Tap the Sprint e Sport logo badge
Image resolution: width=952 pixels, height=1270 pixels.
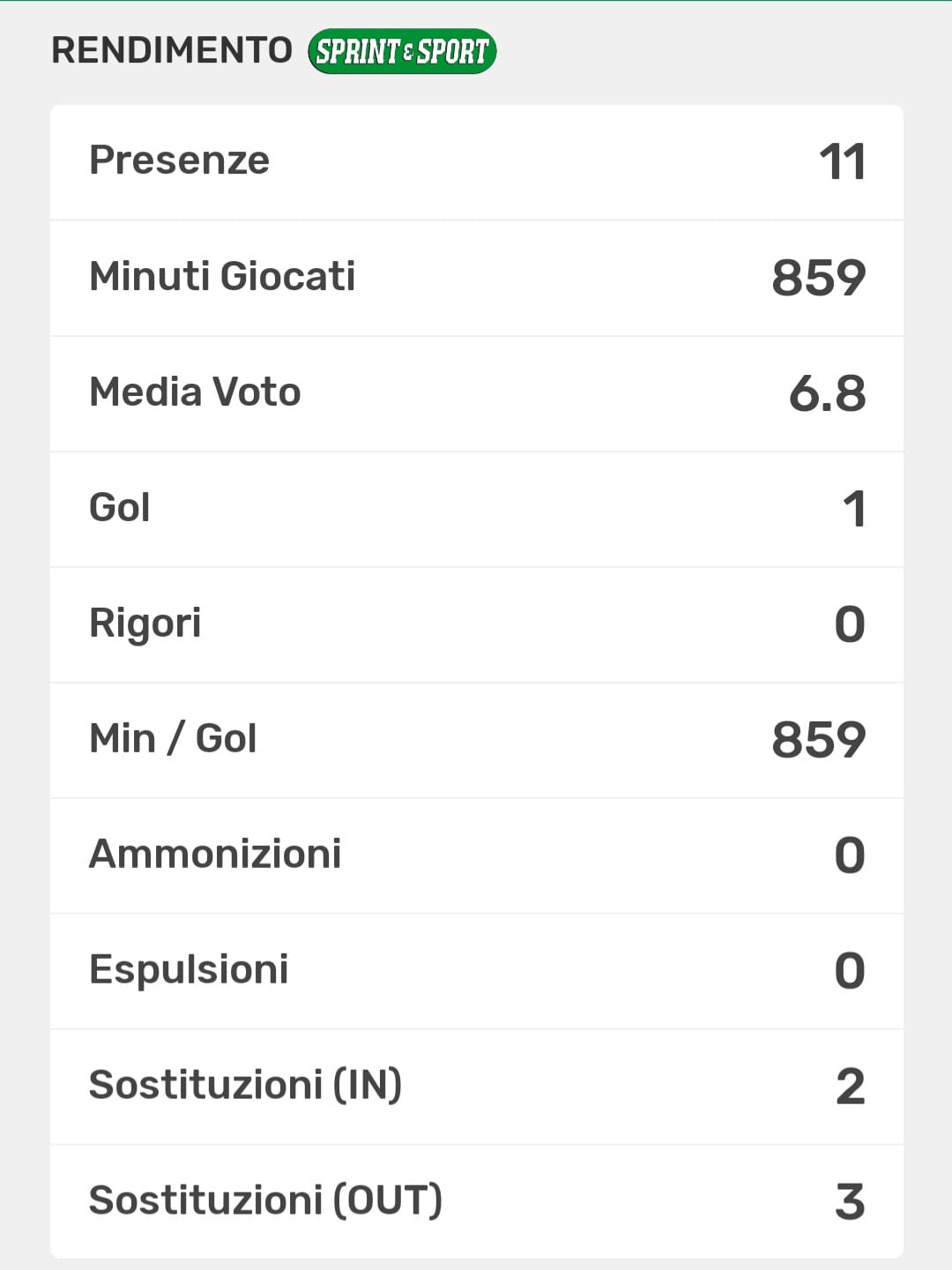(x=402, y=51)
